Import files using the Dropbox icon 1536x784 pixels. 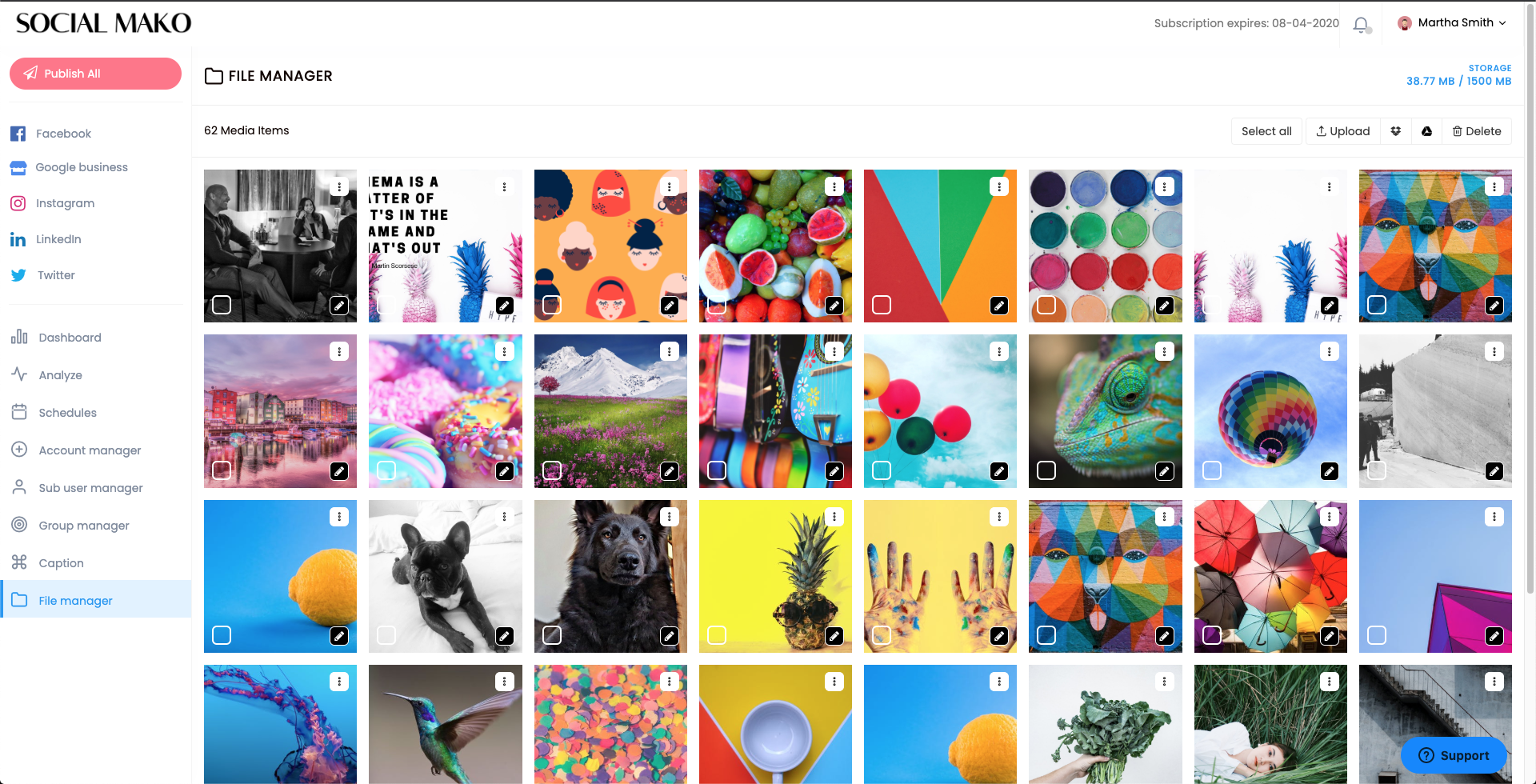click(x=1396, y=131)
